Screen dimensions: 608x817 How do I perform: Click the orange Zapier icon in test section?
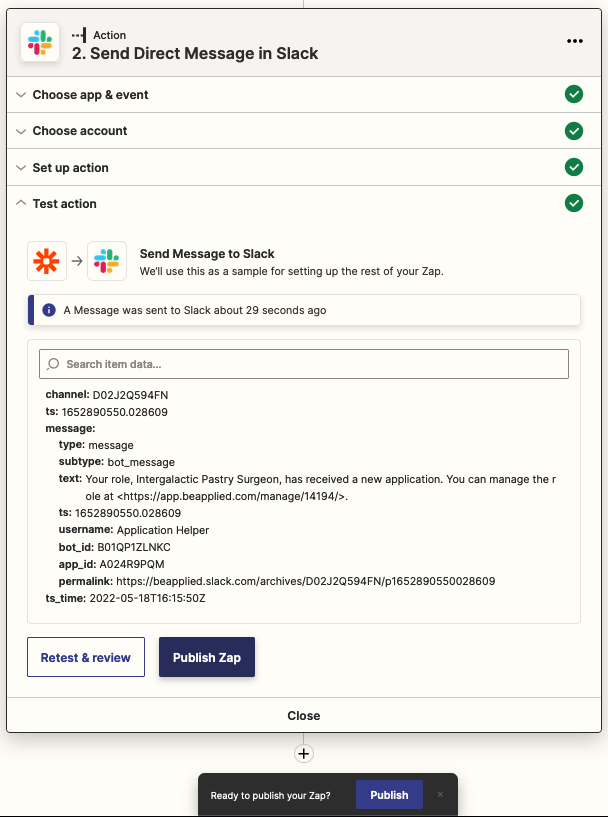coord(46,262)
